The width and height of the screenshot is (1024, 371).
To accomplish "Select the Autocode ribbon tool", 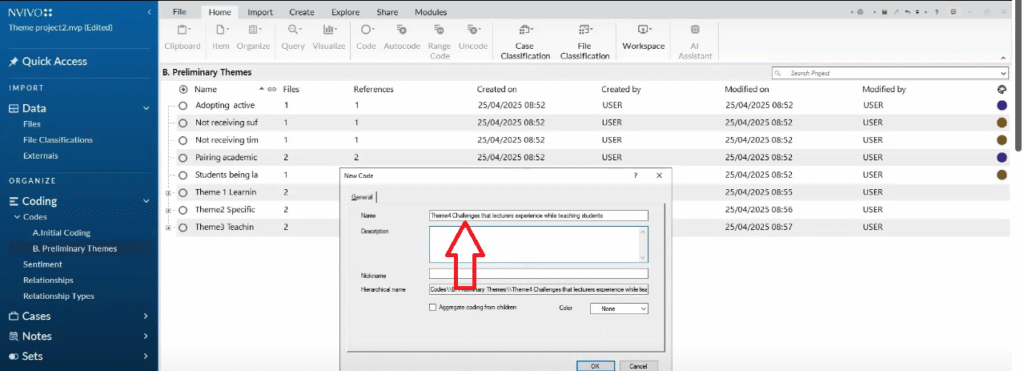I will pyautogui.click(x=401, y=37).
